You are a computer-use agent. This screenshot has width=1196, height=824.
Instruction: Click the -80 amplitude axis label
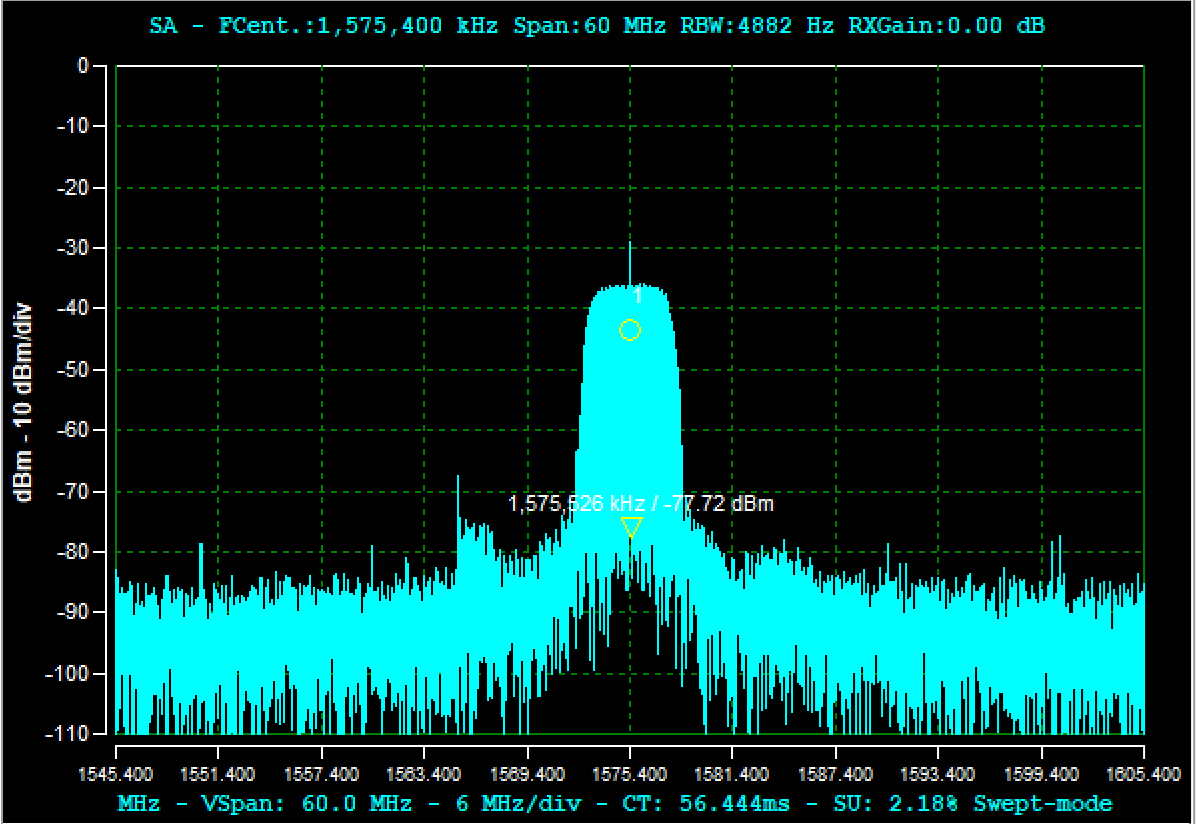pos(73,551)
